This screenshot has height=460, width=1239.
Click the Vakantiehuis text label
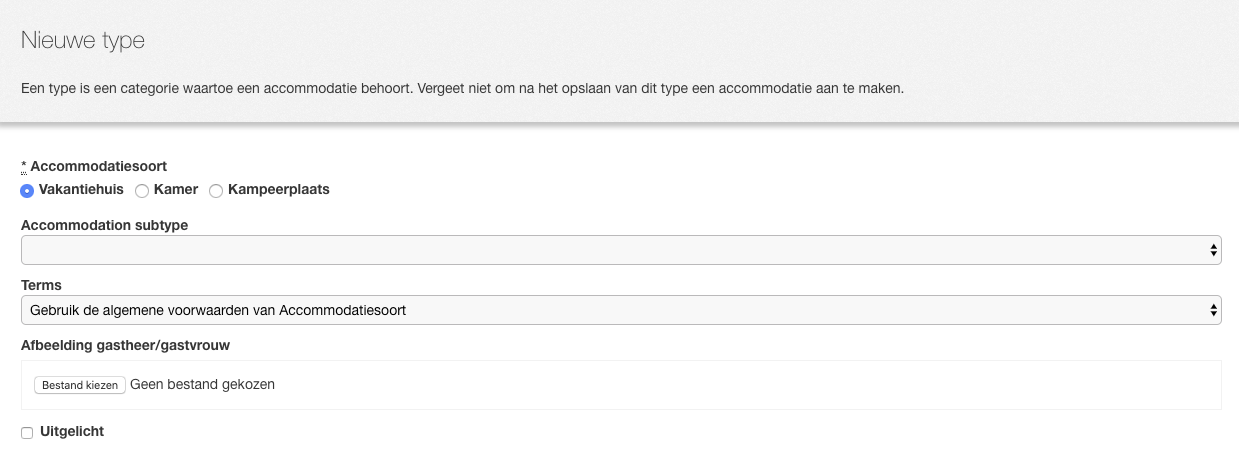[81, 189]
